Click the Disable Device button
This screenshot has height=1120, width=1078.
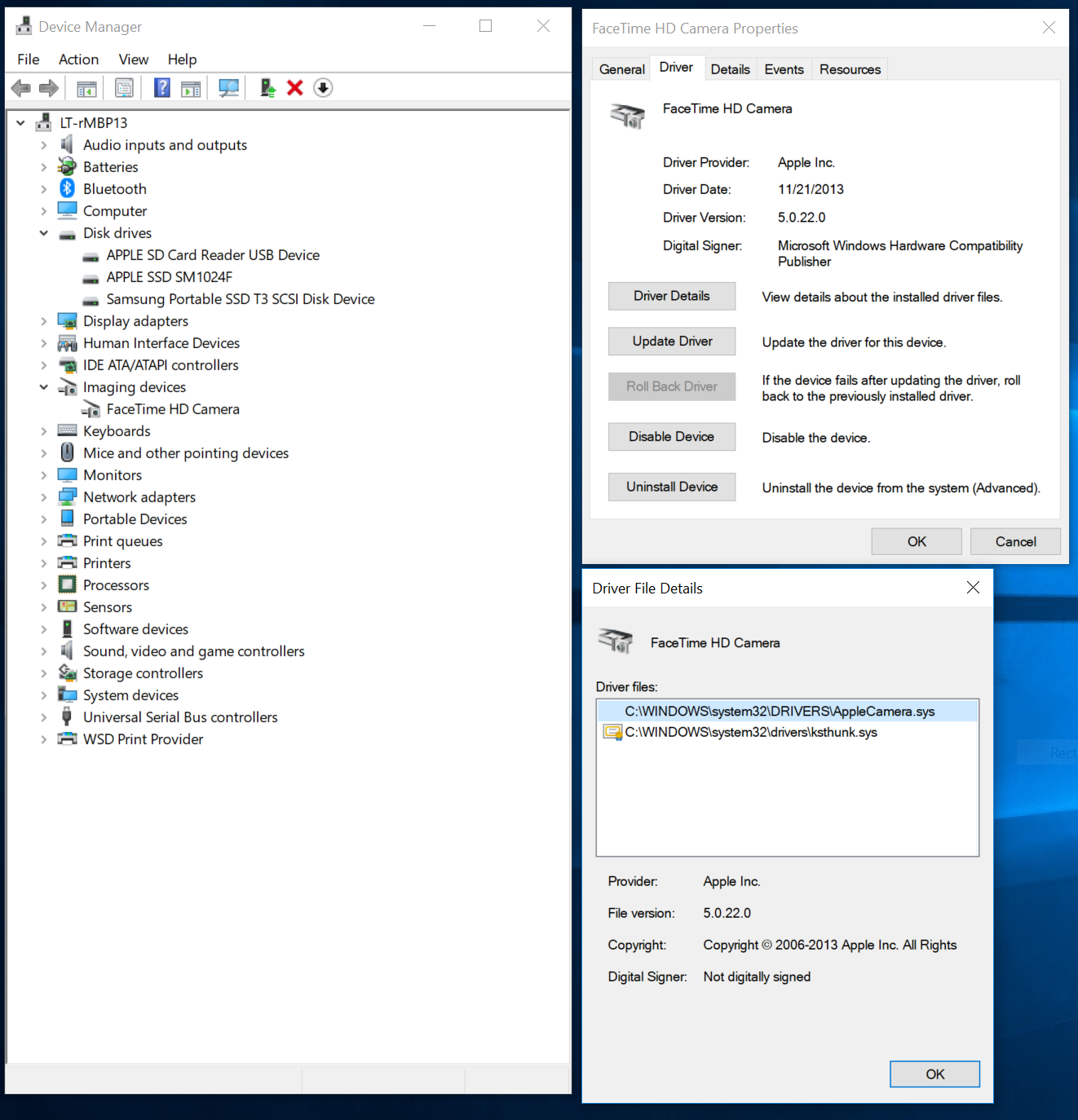[x=672, y=437]
